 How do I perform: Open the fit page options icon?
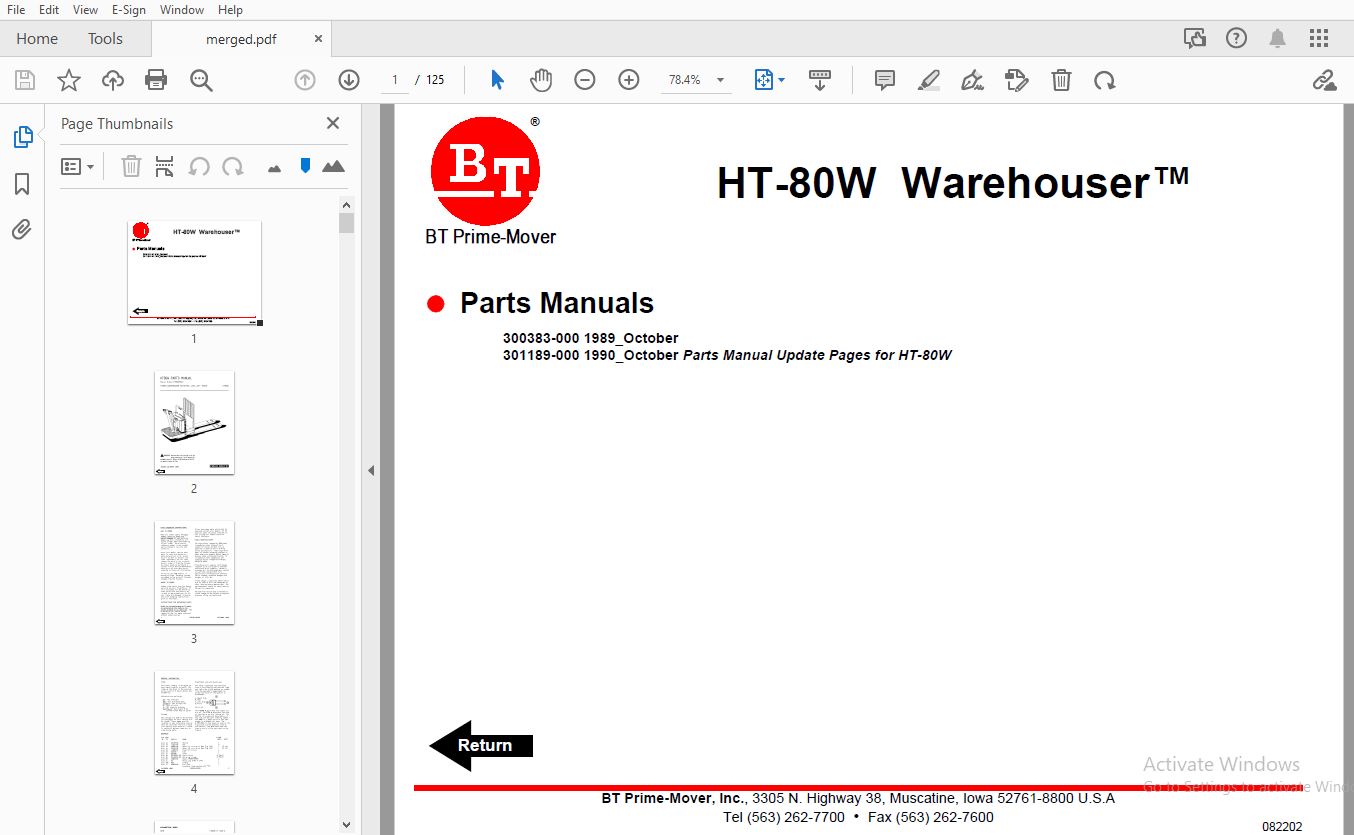[x=769, y=80]
